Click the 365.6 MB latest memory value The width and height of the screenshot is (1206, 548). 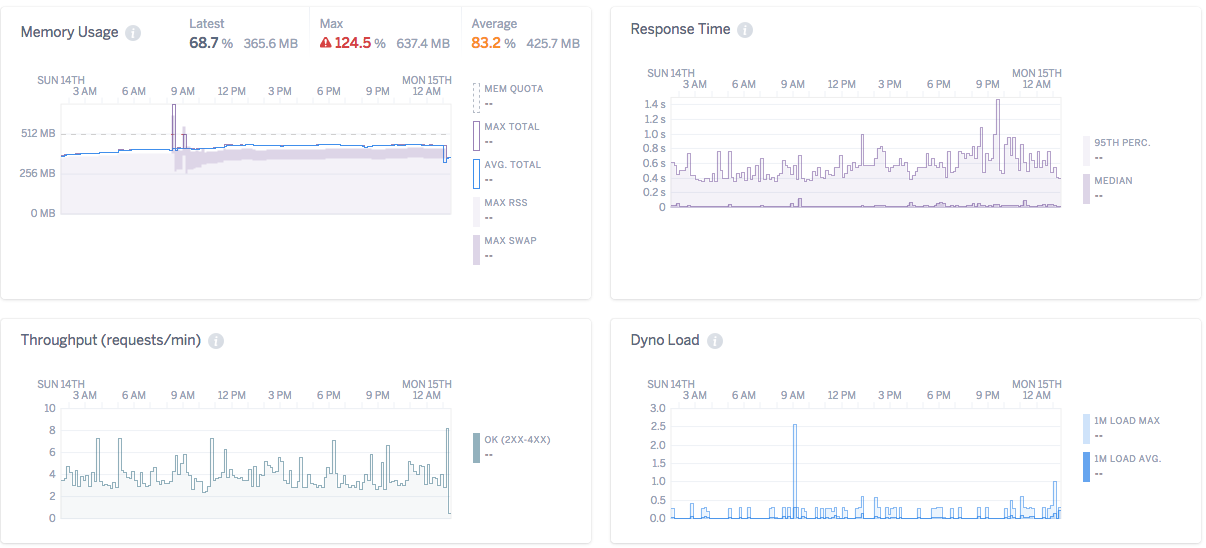pos(270,44)
